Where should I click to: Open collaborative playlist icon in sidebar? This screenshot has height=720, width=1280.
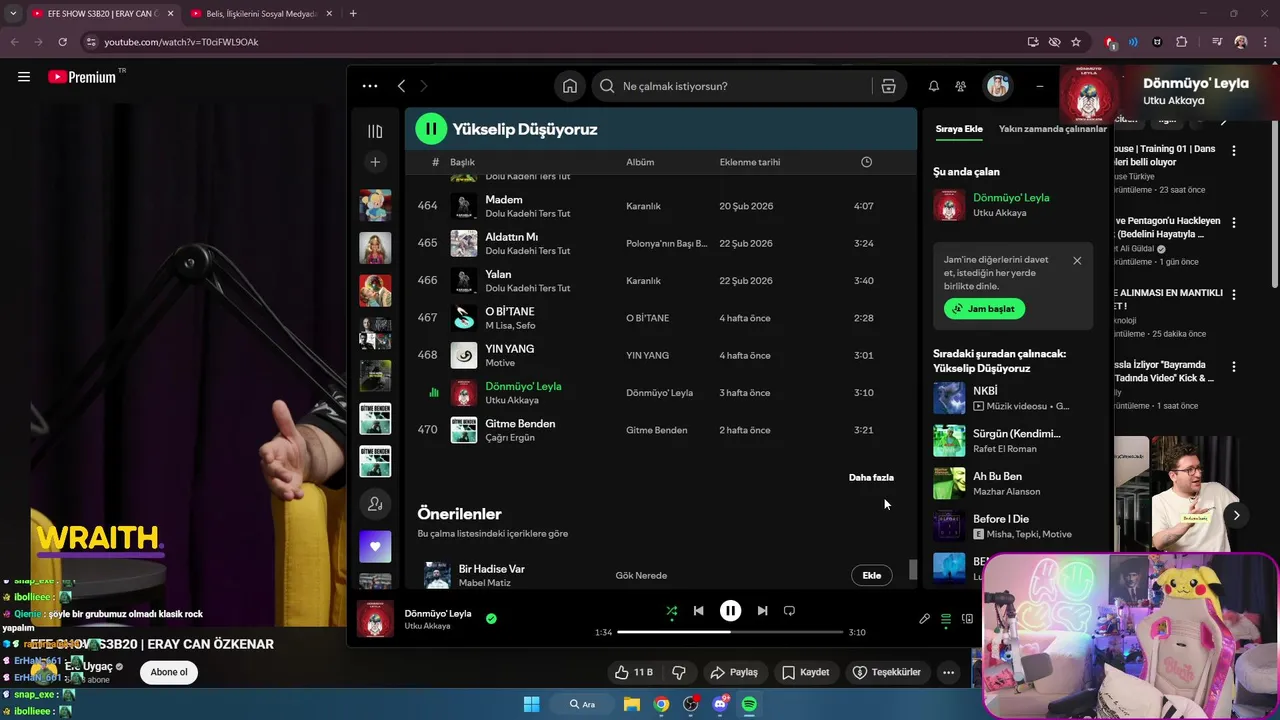(375, 504)
